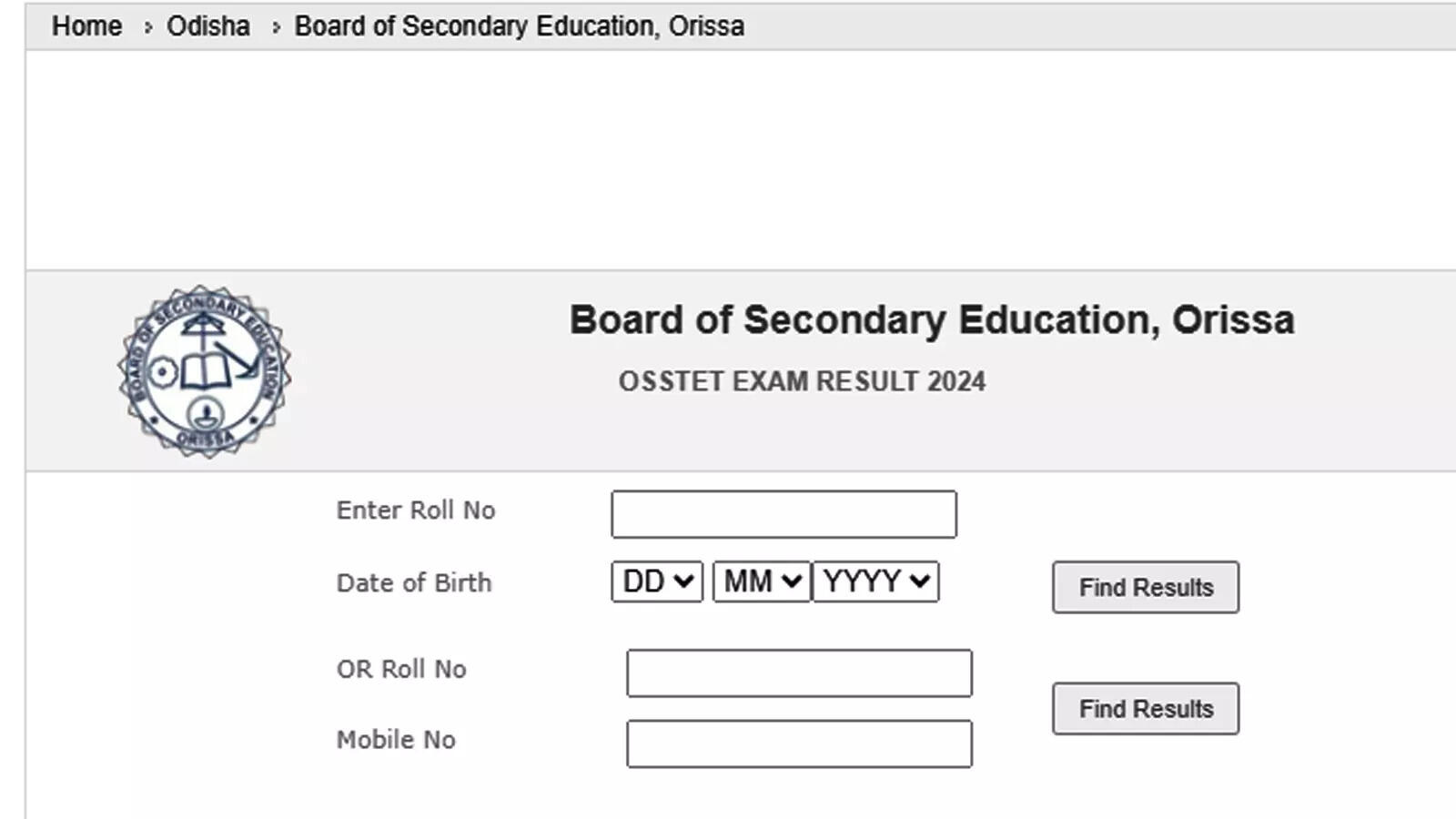Select the Board of Secondary Education, Orissa breadcrumb

(x=519, y=26)
